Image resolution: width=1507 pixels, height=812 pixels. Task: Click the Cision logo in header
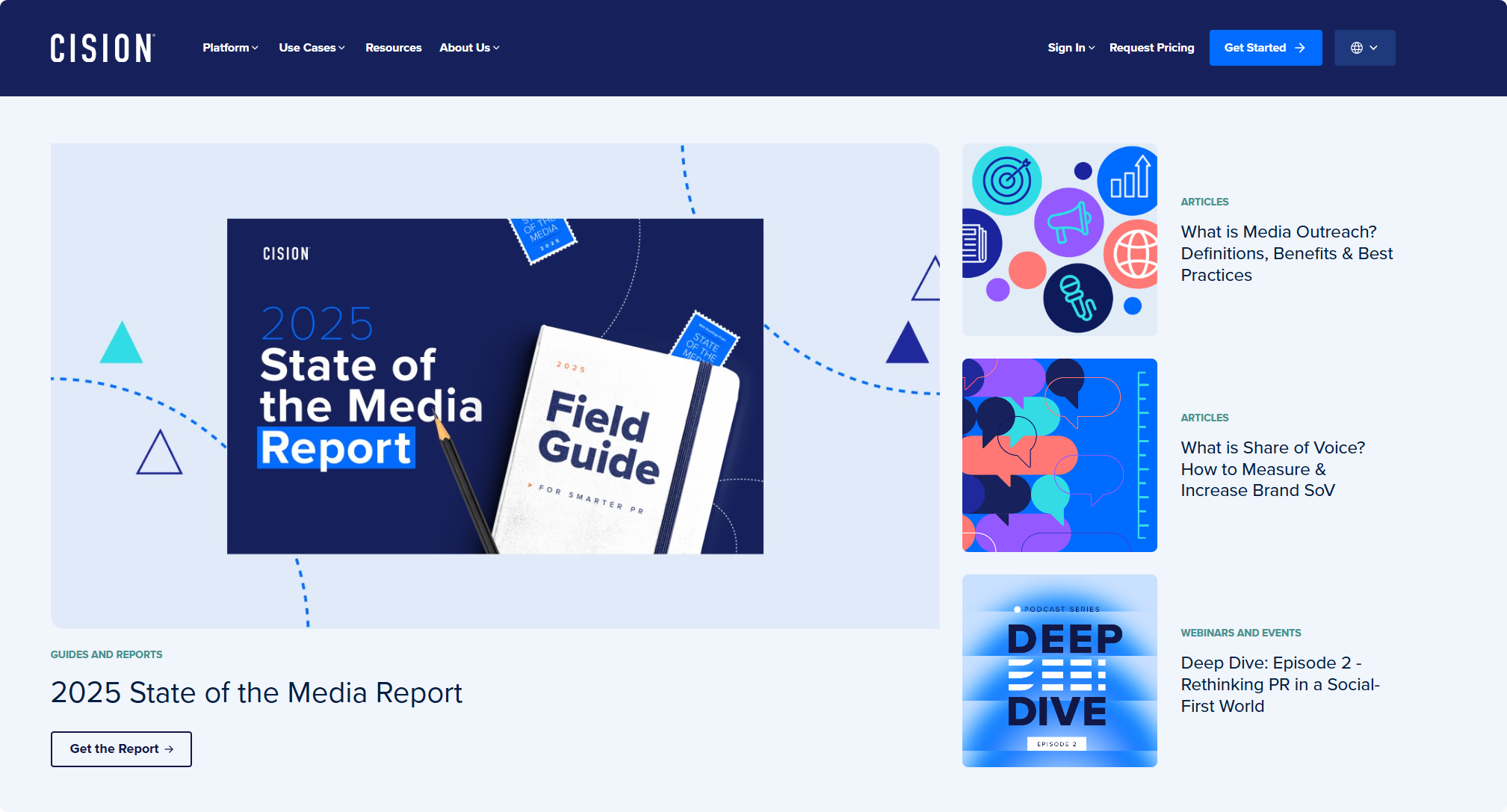pos(102,48)
